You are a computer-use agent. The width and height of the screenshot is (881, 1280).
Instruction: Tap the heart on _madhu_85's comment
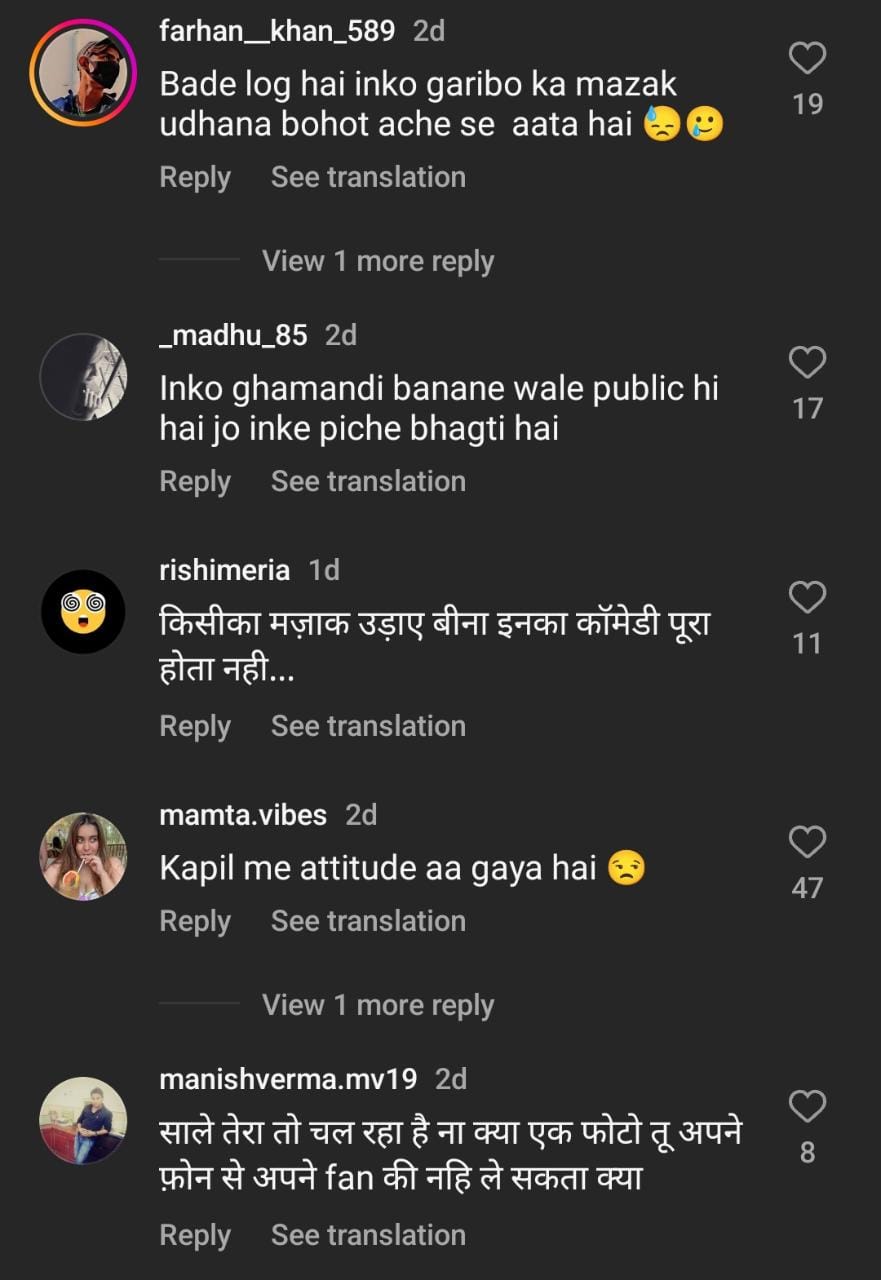point(807,363)
